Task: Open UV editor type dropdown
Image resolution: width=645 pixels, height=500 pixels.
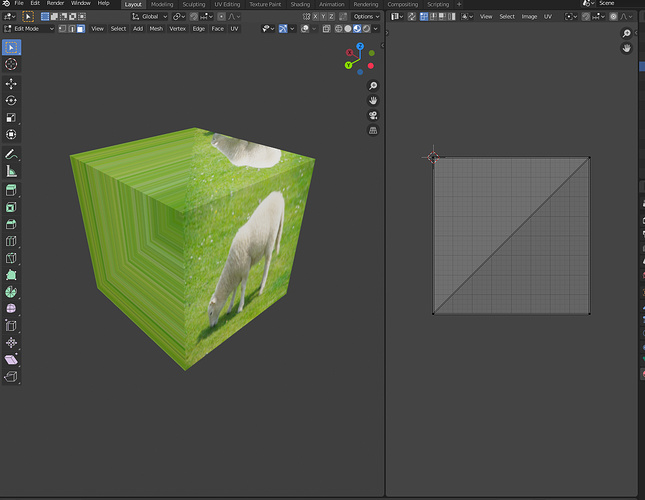Action: [x=397, y=16]
